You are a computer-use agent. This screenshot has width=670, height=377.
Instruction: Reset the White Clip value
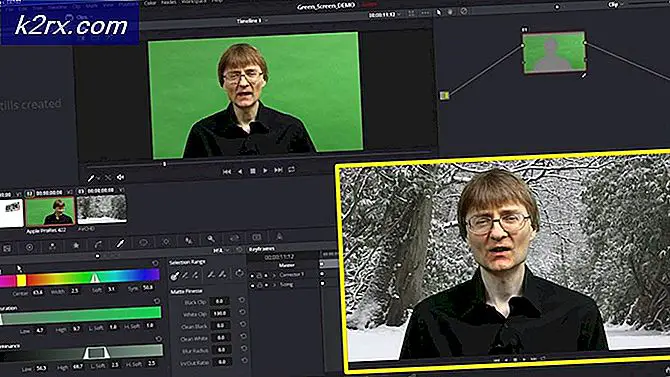point(242,312)
